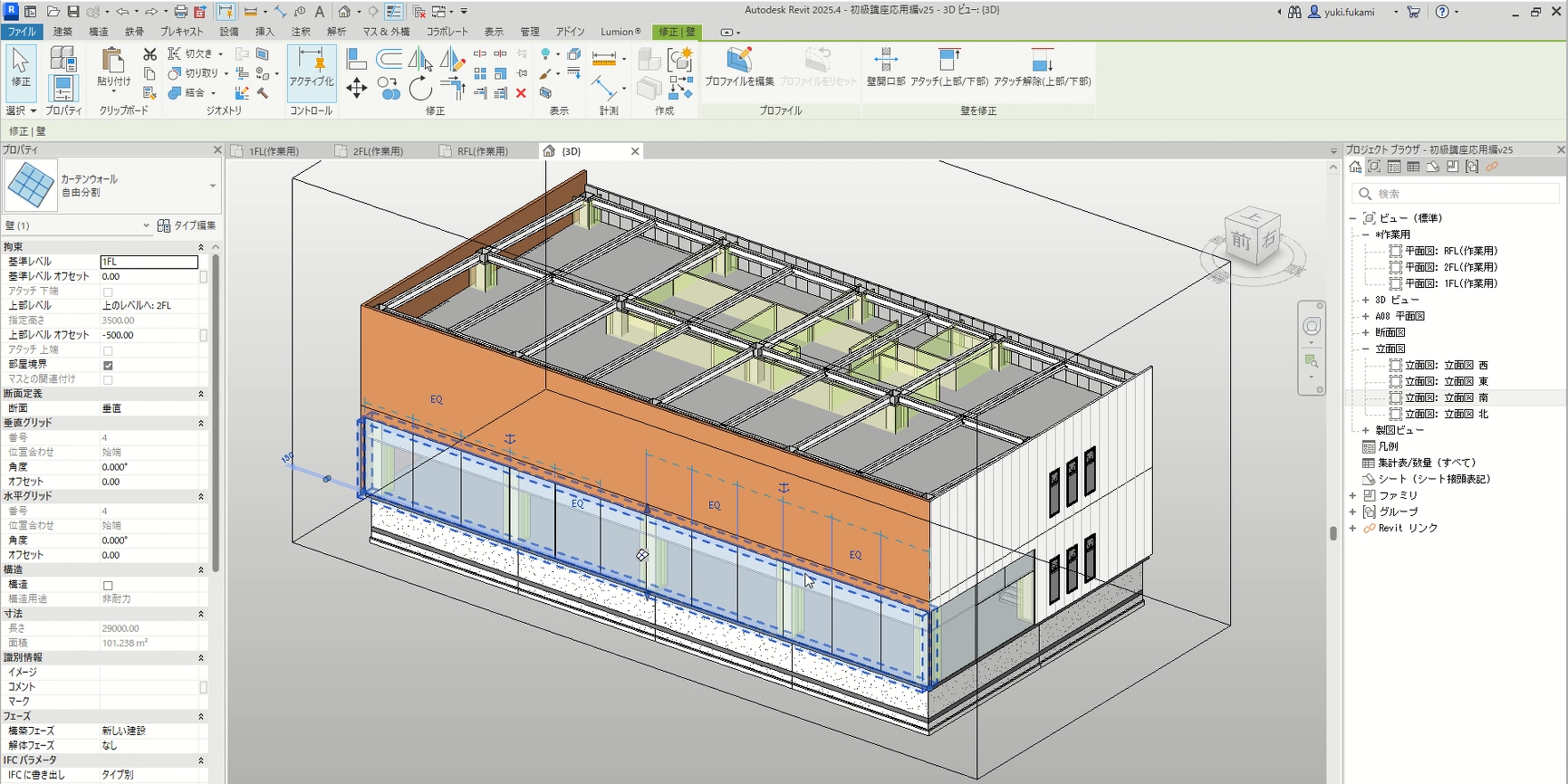This screenshot has width=1568, height=784.
Task: Click the Undo arrow icon
Action: (122, 12)
